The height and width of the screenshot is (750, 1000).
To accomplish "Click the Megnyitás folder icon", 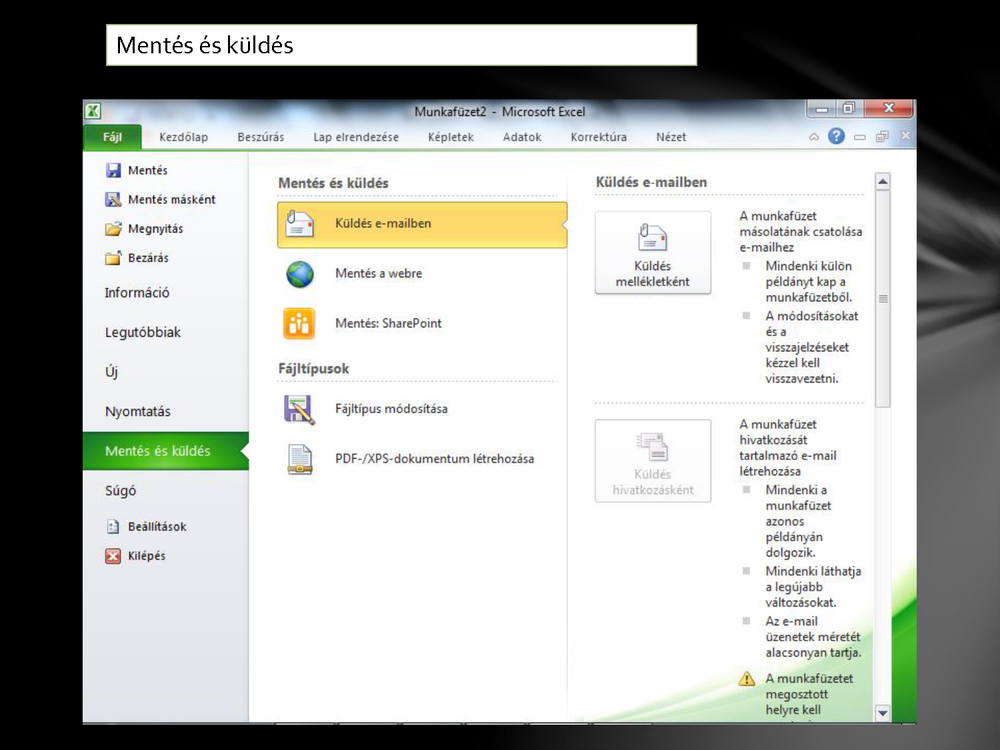I will tap(114, 229).
